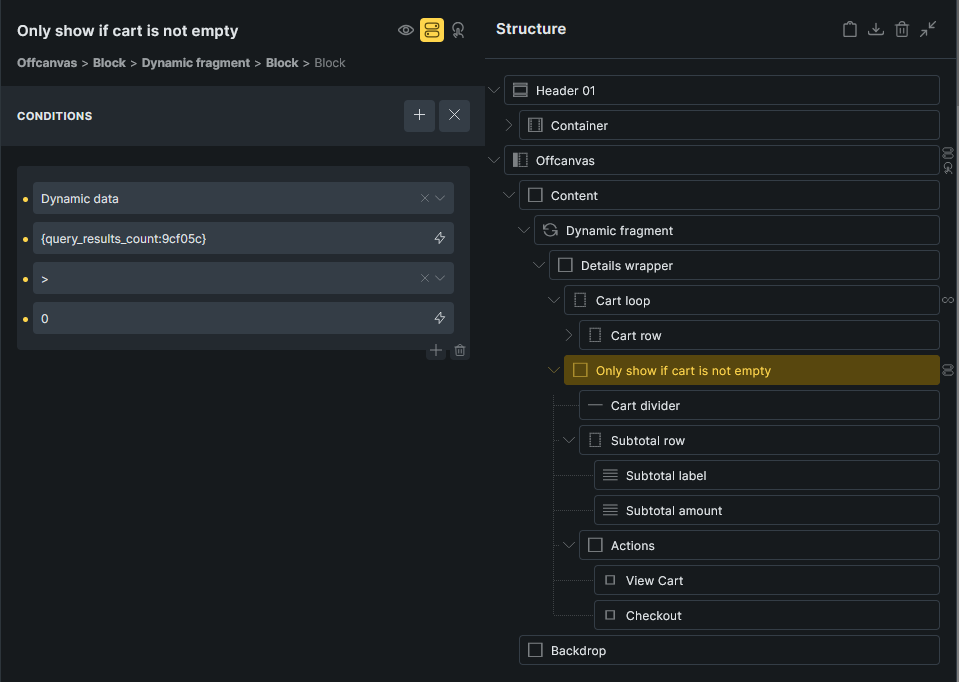Viewport: 959px width, 682px height.
Task: Open the comparison operator '>' dropdown arrow
Action: point(440,278)
